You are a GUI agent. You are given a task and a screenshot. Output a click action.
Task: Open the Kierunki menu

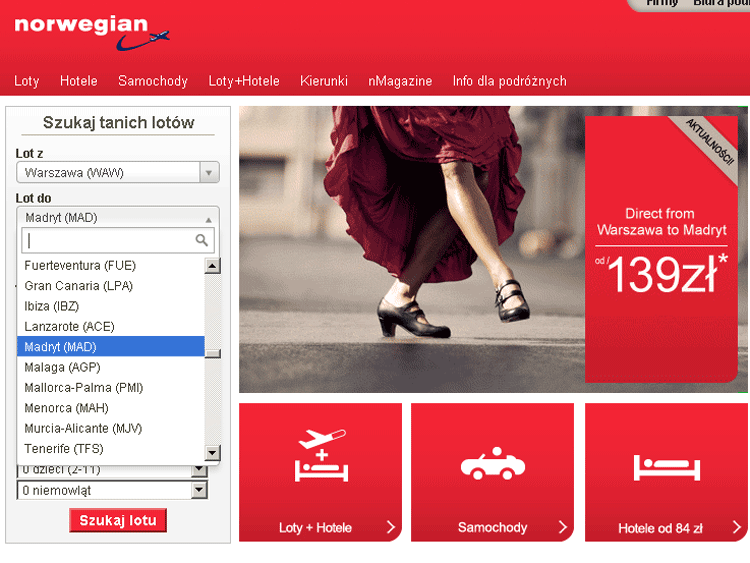(324, 81)
